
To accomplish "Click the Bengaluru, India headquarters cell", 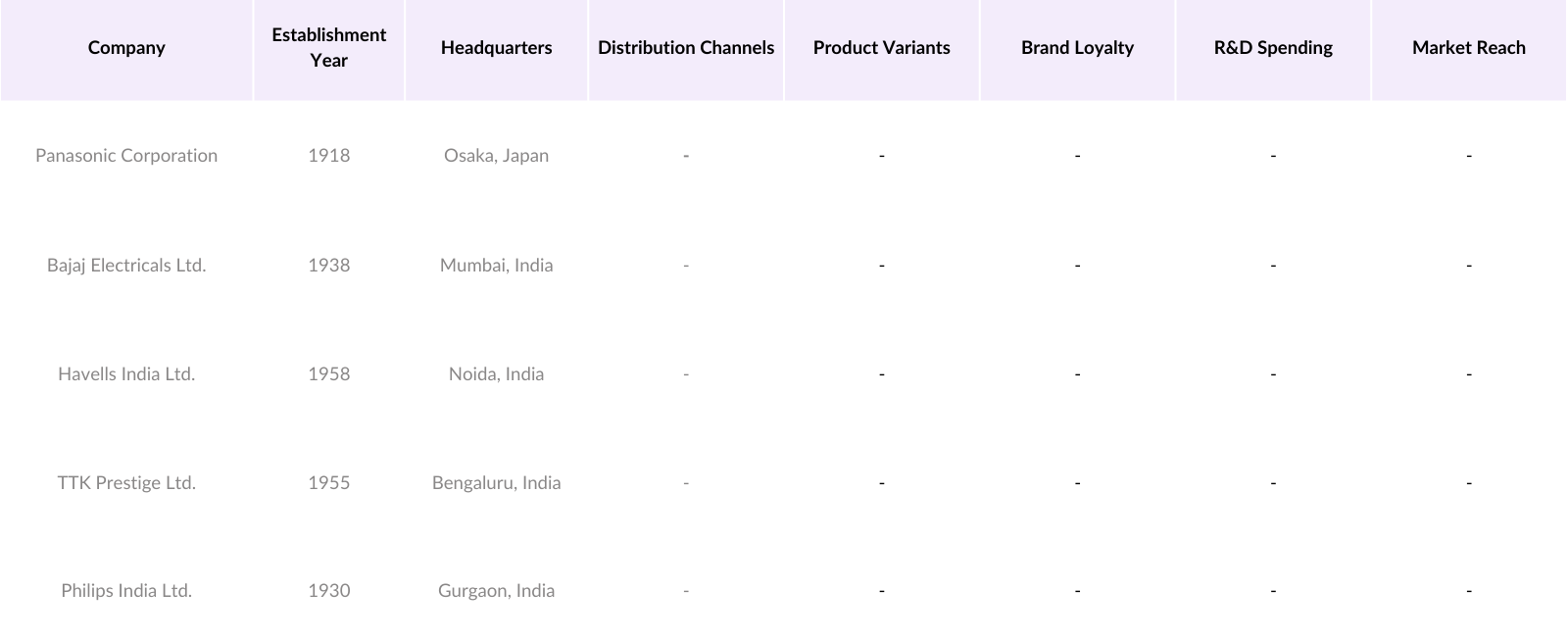I will (x=496, y=483).
